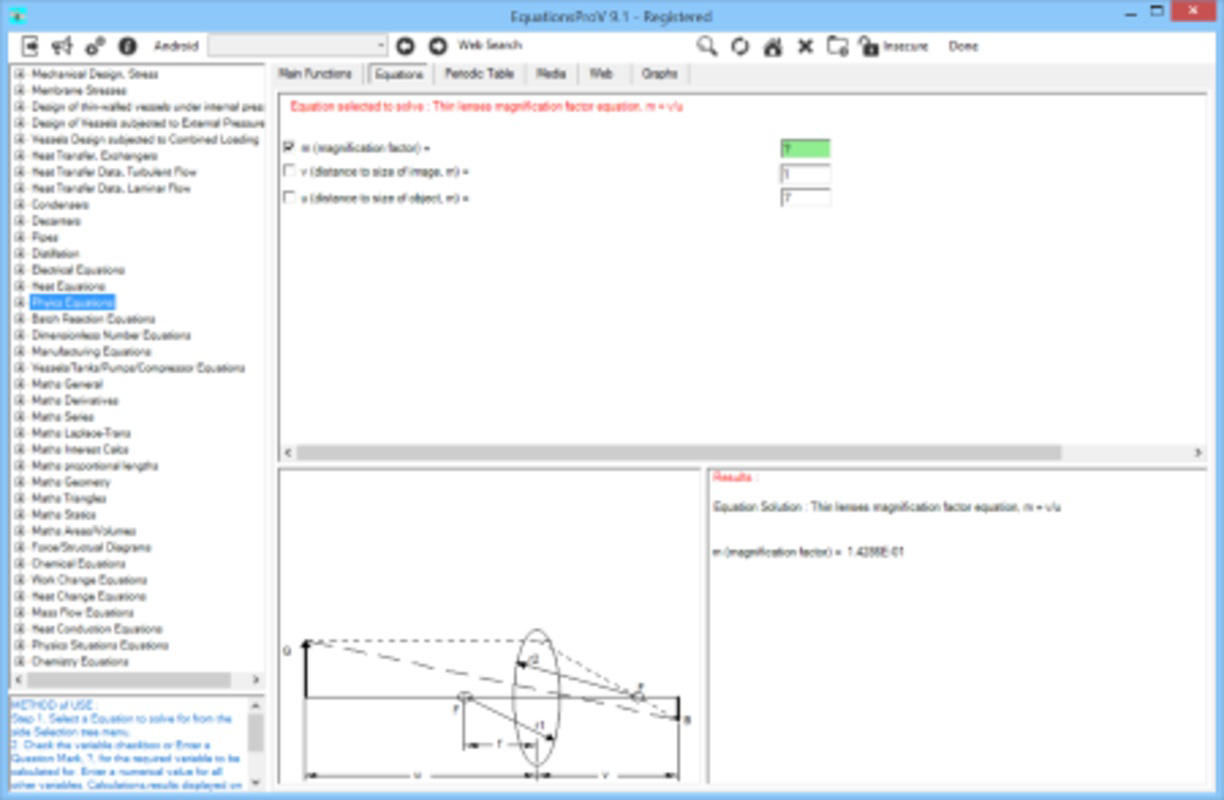Click the app icon in title bar
The image size is (1224, 800).
pos(16,15)
